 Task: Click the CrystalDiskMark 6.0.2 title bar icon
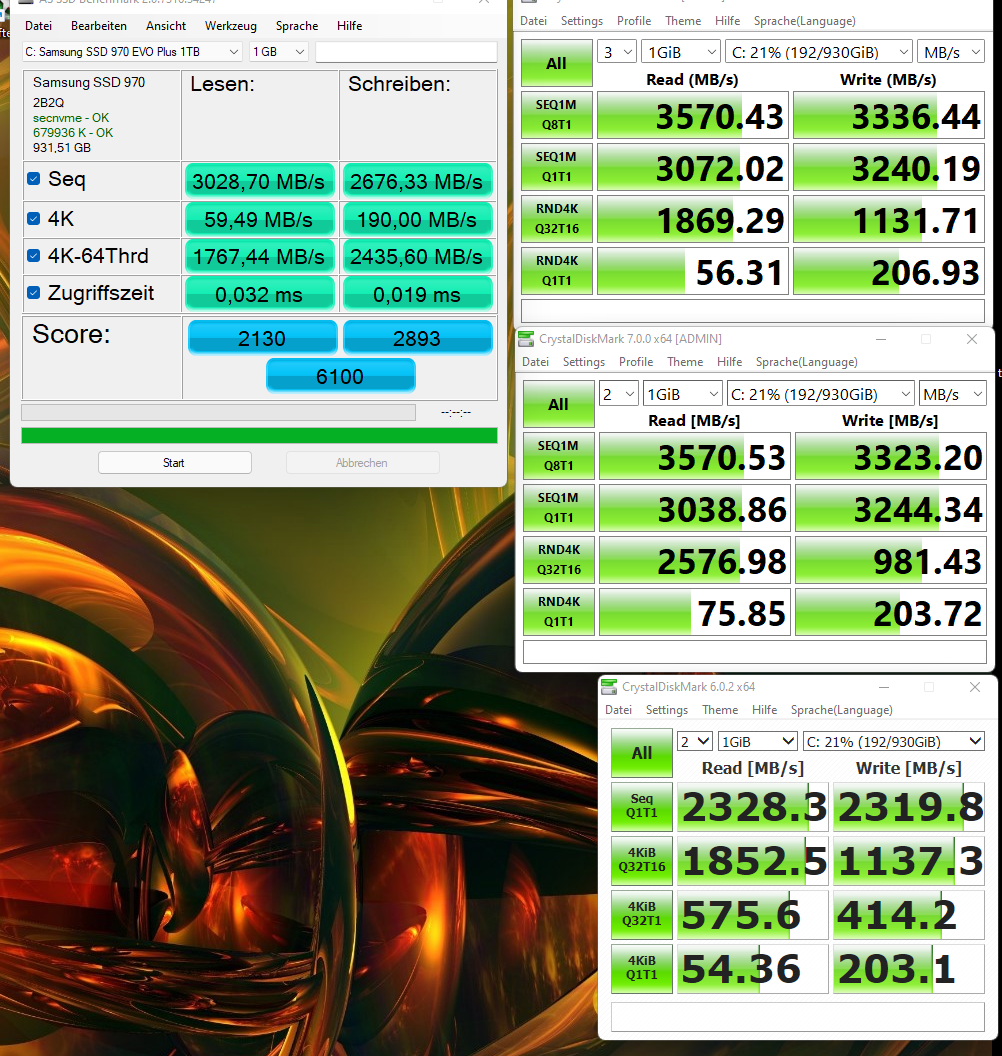(609, 687)
